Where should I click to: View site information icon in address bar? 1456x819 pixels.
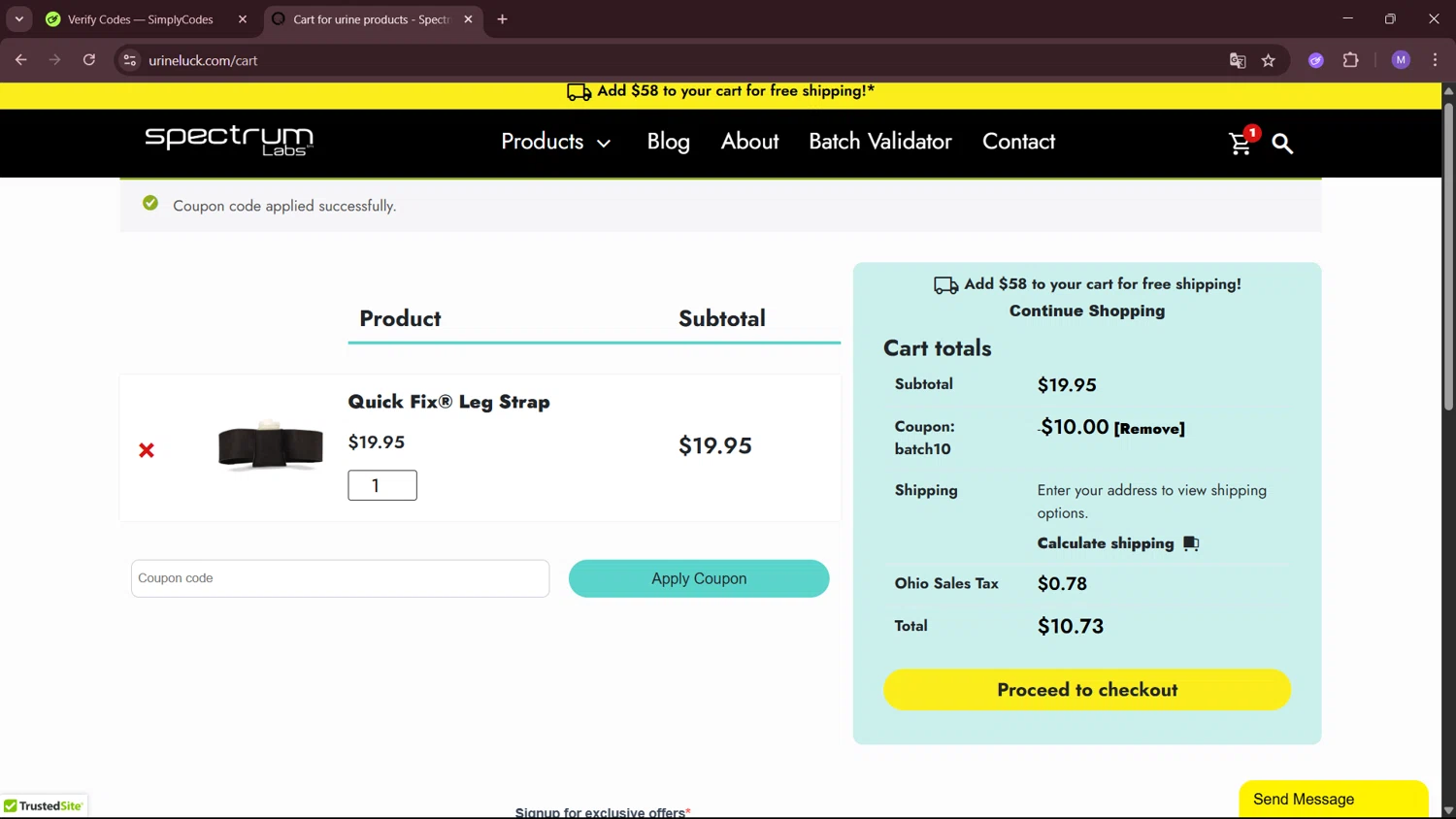click(x=129, y=60)
